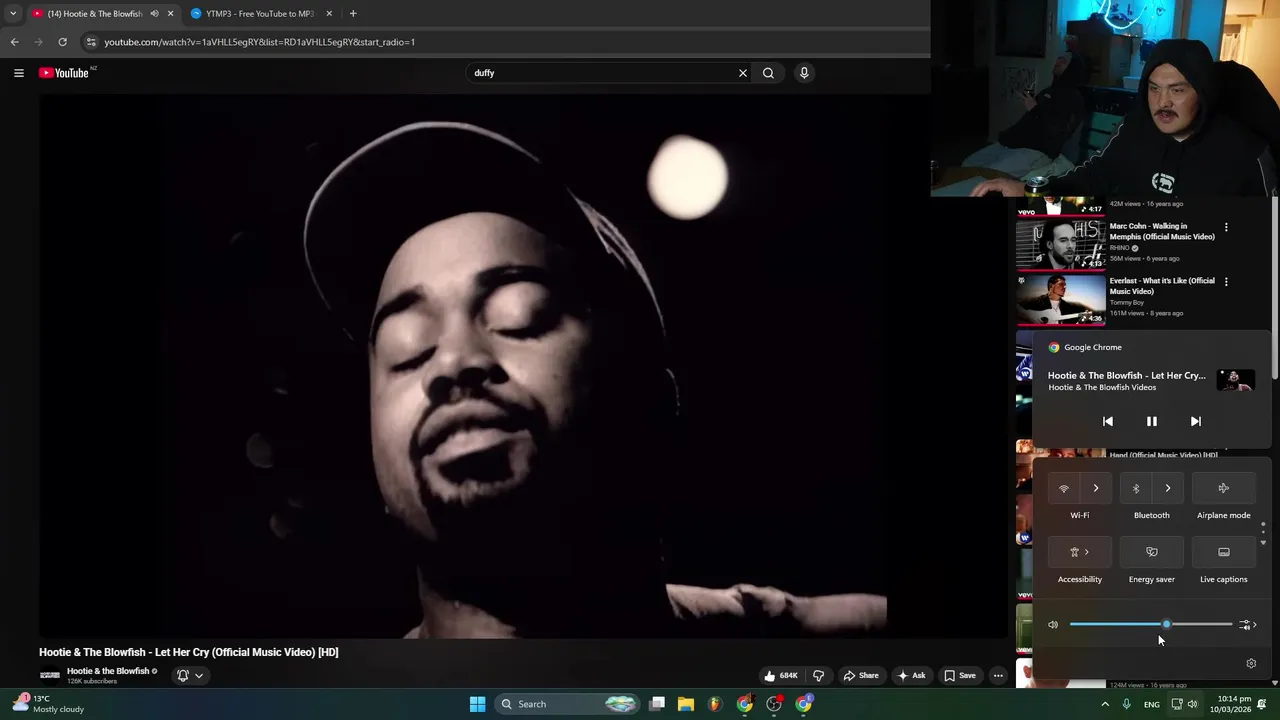Click the Hootie & the Blowfish channel avatar
This screenshot has width=1280, height=720.
(x=50, y=676)
